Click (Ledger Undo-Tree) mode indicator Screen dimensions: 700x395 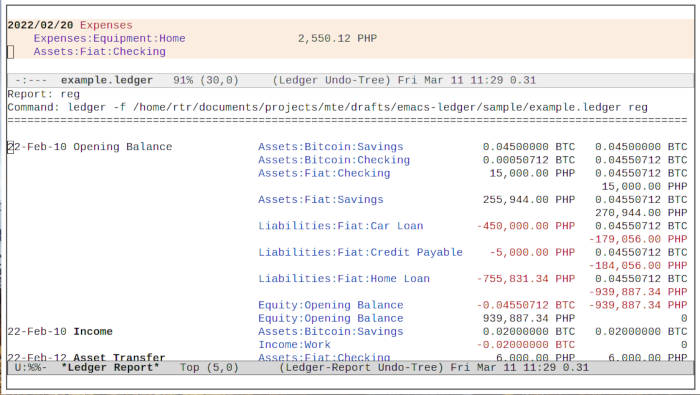pyautogui.click(x=332, y=80)
